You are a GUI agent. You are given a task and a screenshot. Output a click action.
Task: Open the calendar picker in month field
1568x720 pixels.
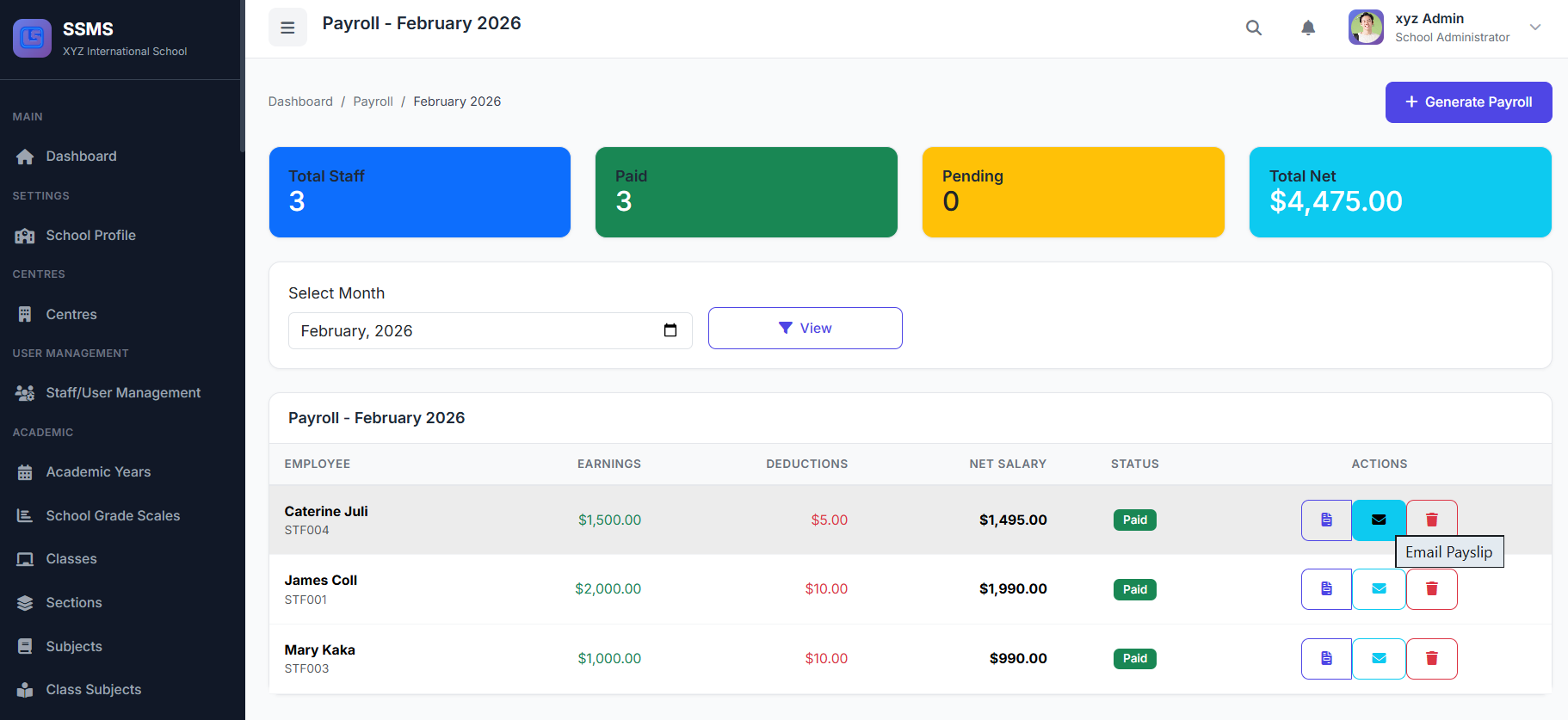pos(670,331)
